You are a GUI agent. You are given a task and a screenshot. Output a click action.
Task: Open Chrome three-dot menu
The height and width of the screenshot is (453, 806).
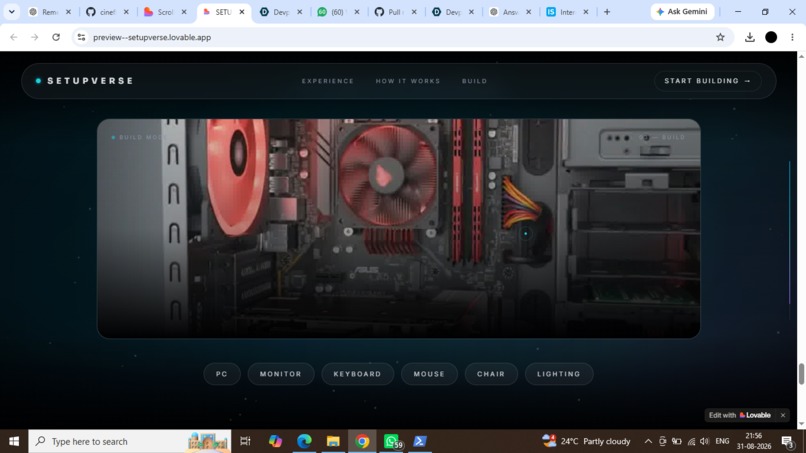pos(792,37)
